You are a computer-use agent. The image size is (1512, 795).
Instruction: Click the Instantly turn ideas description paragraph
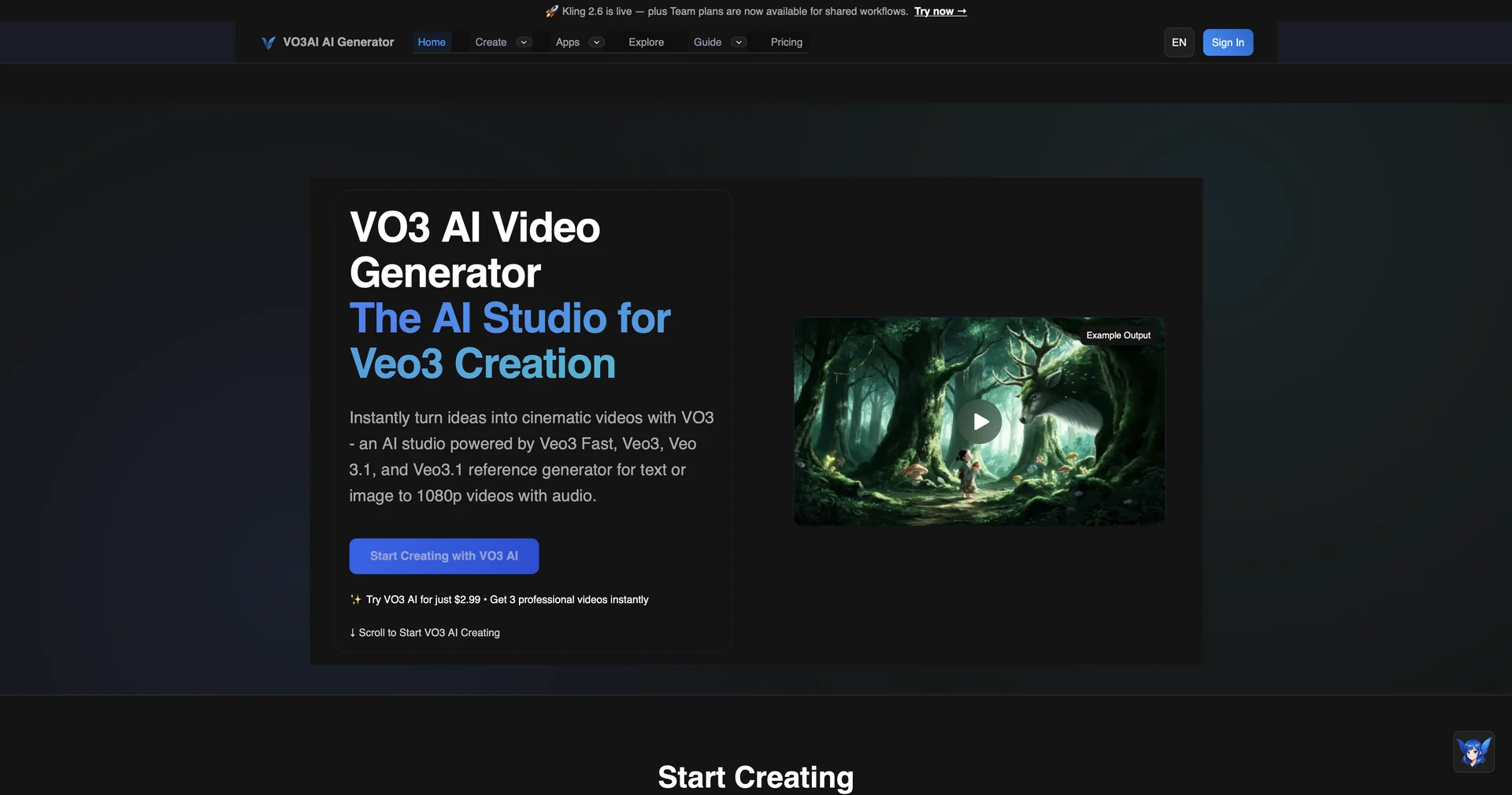[x=532, y=457]
